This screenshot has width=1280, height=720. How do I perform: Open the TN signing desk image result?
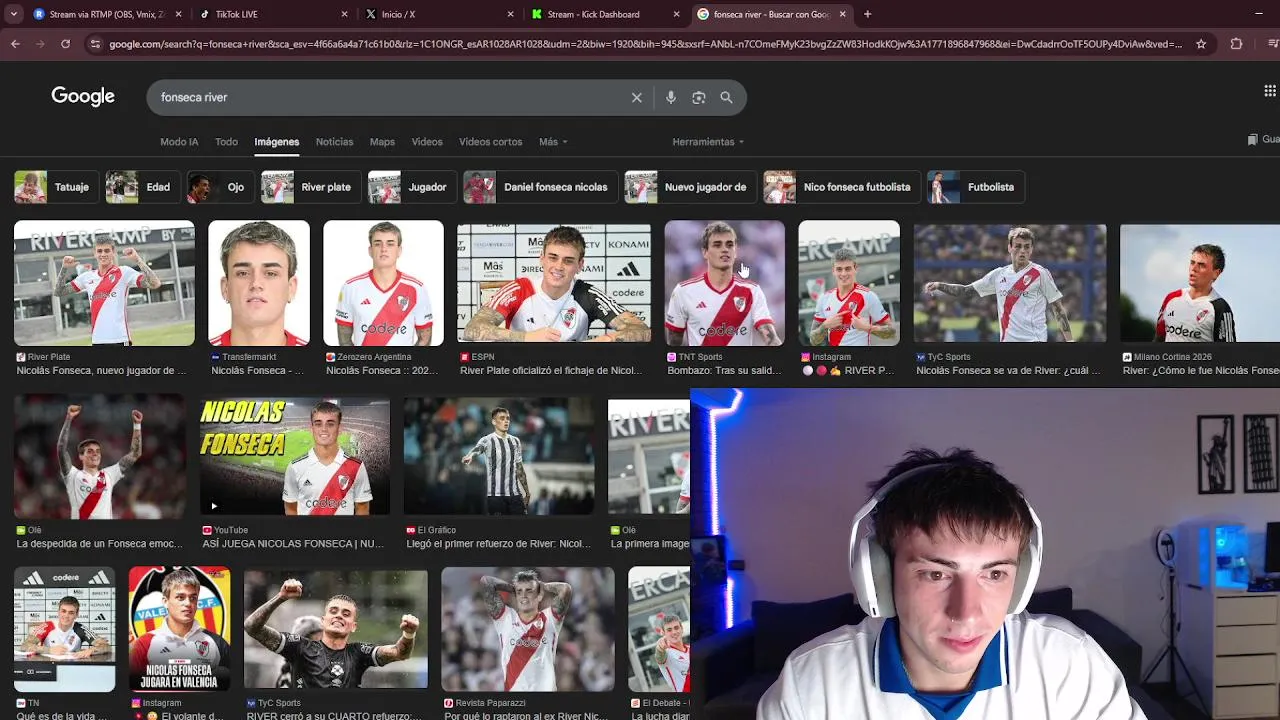(64, 629)
